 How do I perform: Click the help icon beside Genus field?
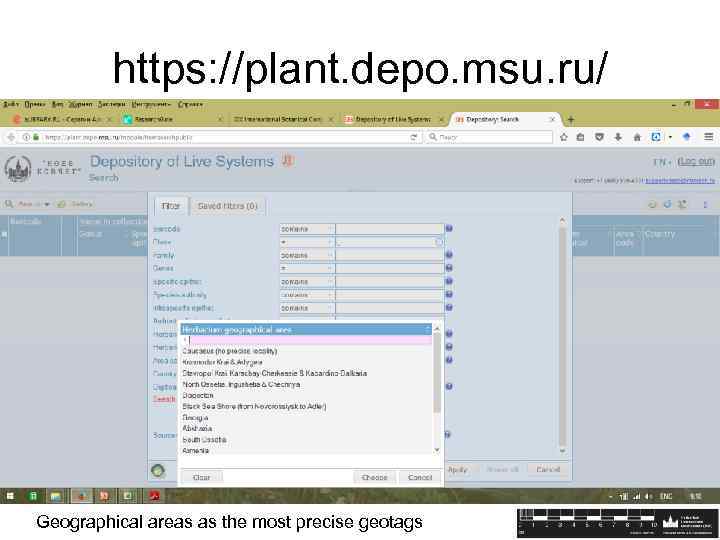coord(449,268)
